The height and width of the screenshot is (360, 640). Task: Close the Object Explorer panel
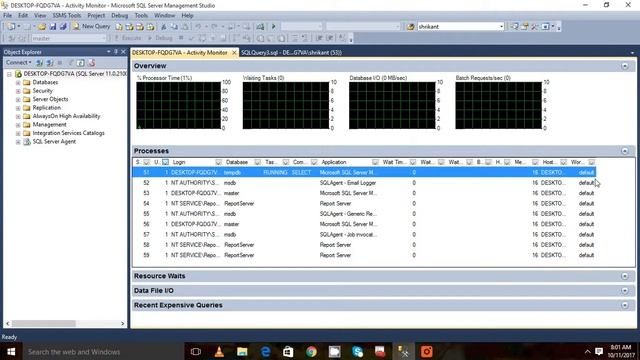[123, 52]
